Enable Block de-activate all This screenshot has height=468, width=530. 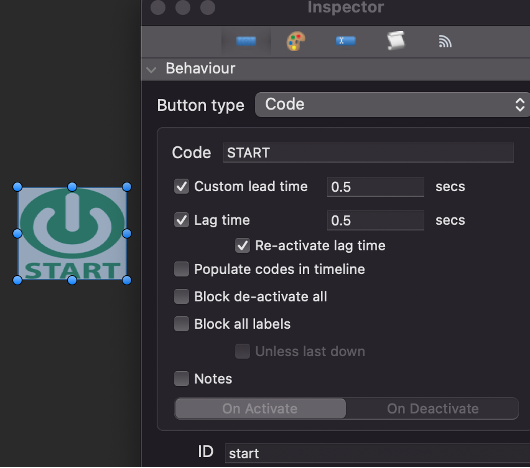(x=182, y=297)
